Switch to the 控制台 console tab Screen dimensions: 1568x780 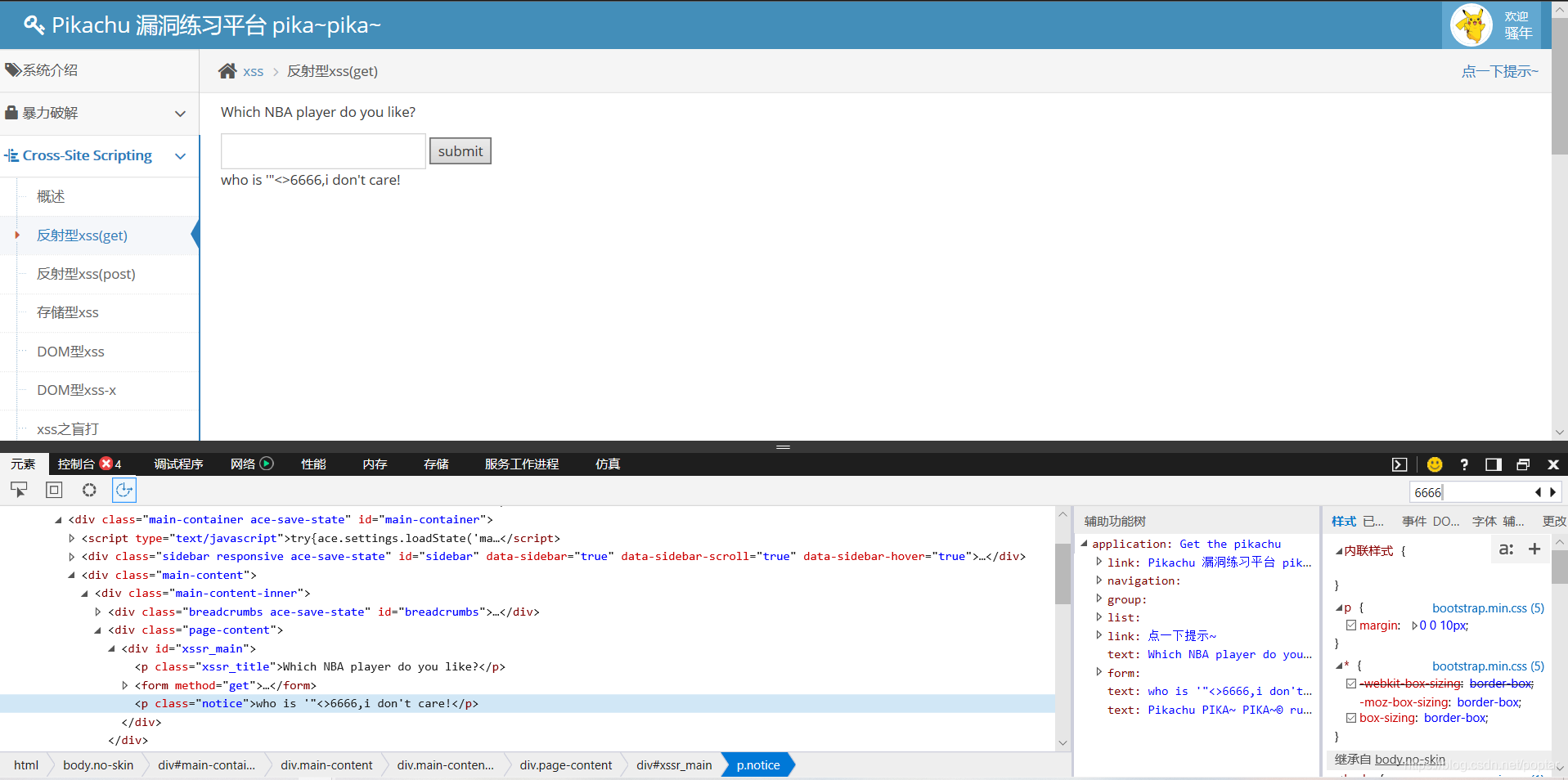(x=89, y=464)
